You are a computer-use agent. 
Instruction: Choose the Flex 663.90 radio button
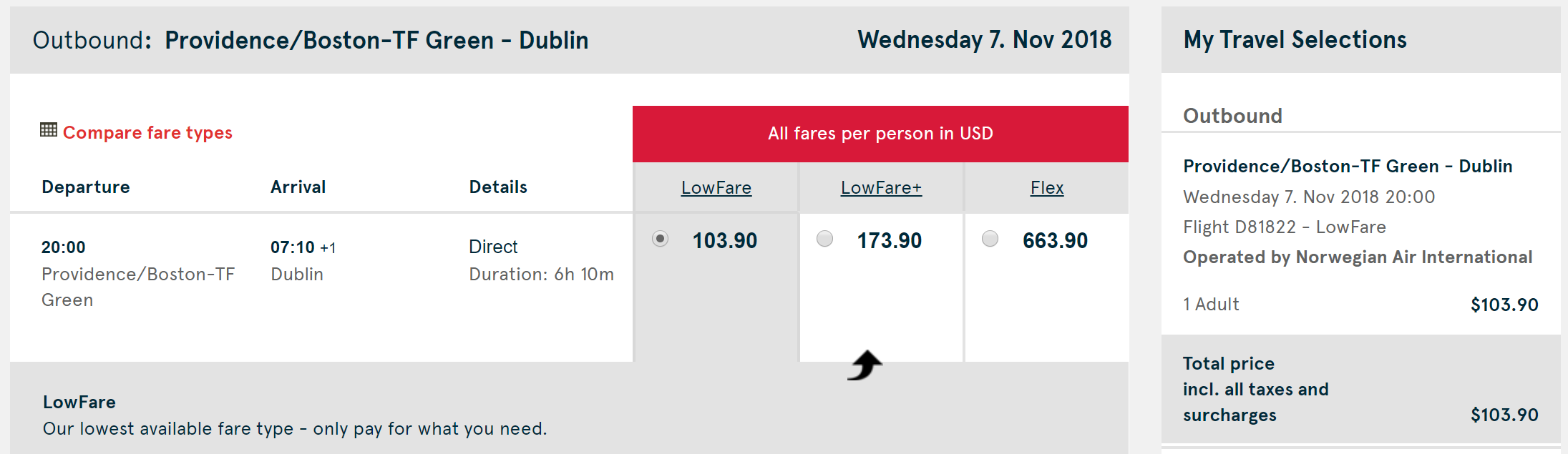(990, 239)
